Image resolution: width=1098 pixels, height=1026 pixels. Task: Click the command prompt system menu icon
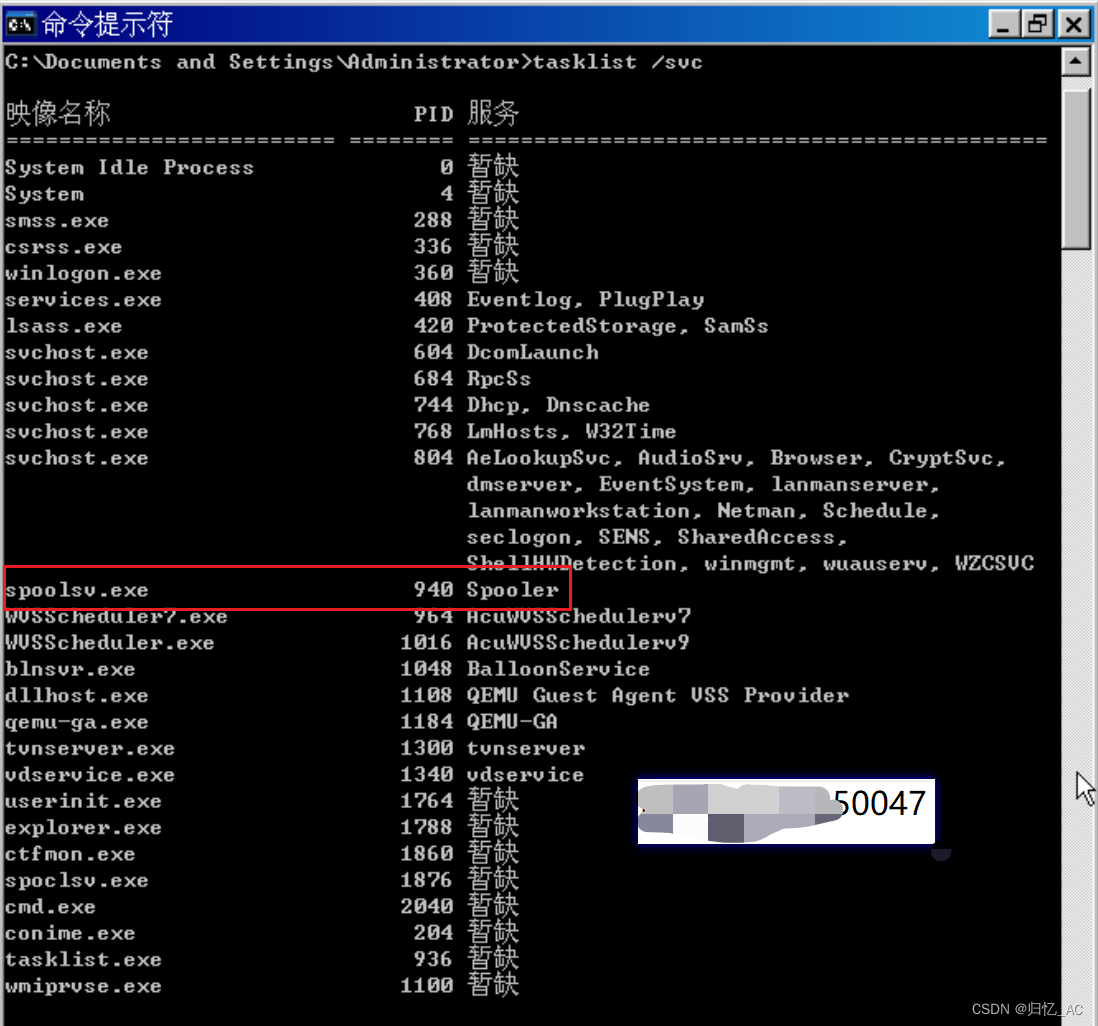[20, 25]
